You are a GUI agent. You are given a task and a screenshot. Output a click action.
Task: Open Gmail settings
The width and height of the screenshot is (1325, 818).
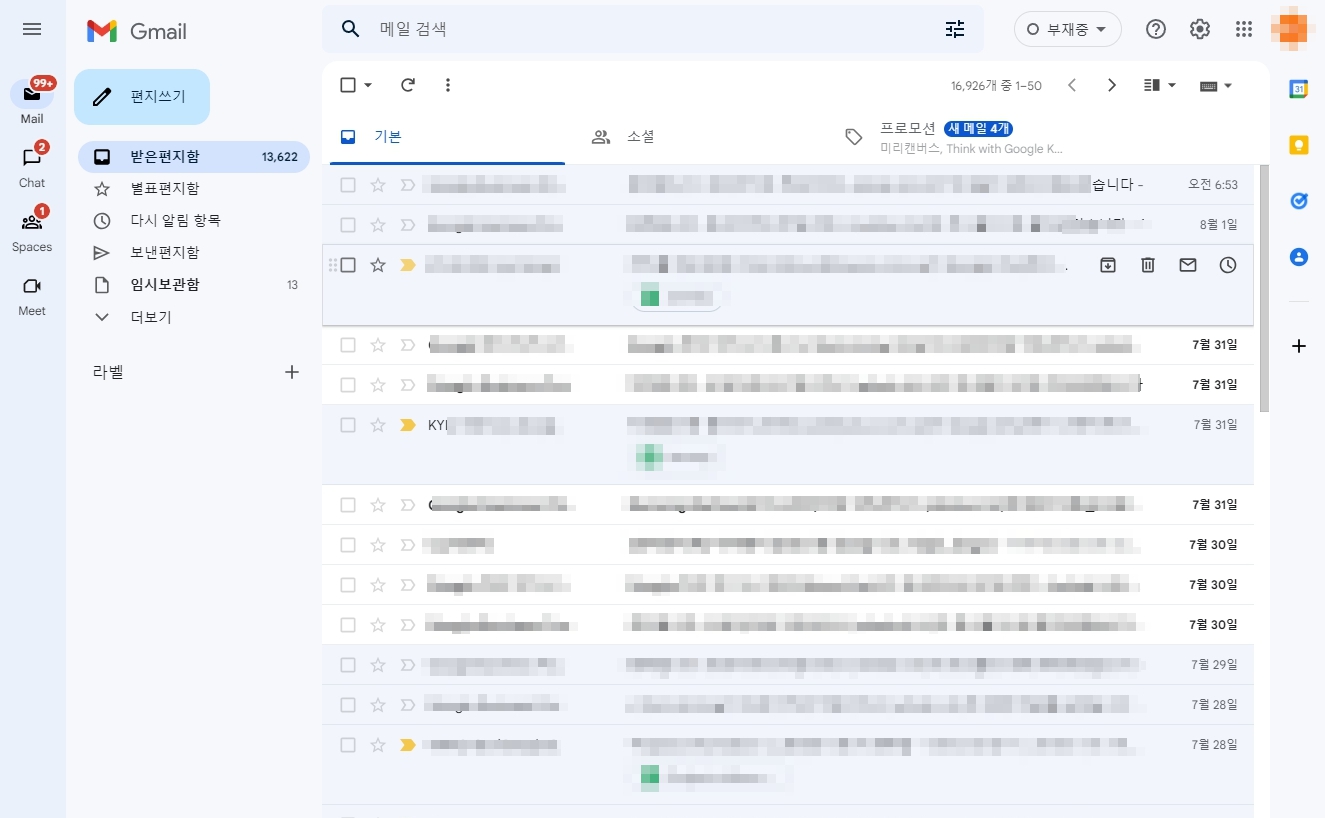(1199, 29)
